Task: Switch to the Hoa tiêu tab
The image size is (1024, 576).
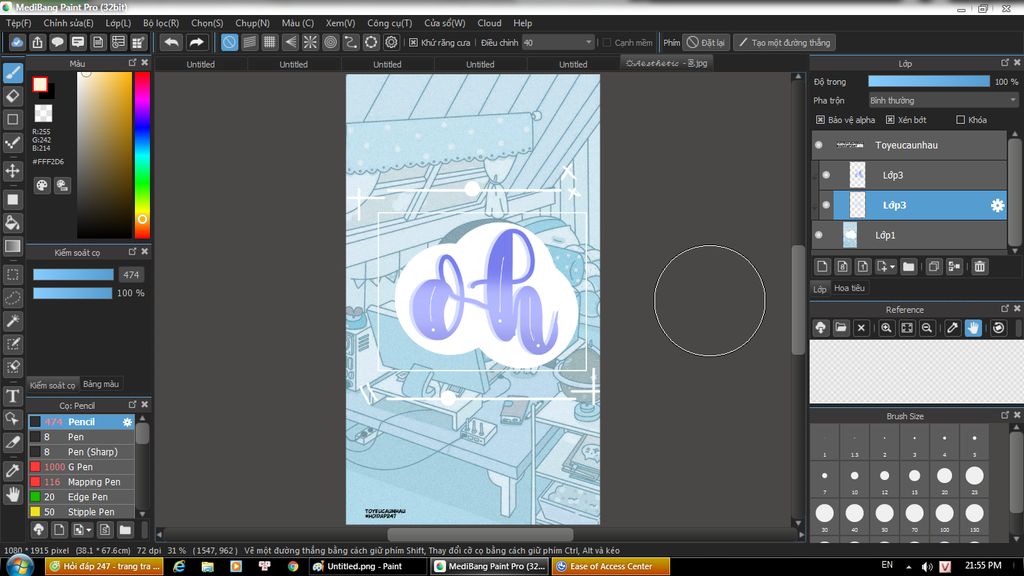Action: [849, 288]
